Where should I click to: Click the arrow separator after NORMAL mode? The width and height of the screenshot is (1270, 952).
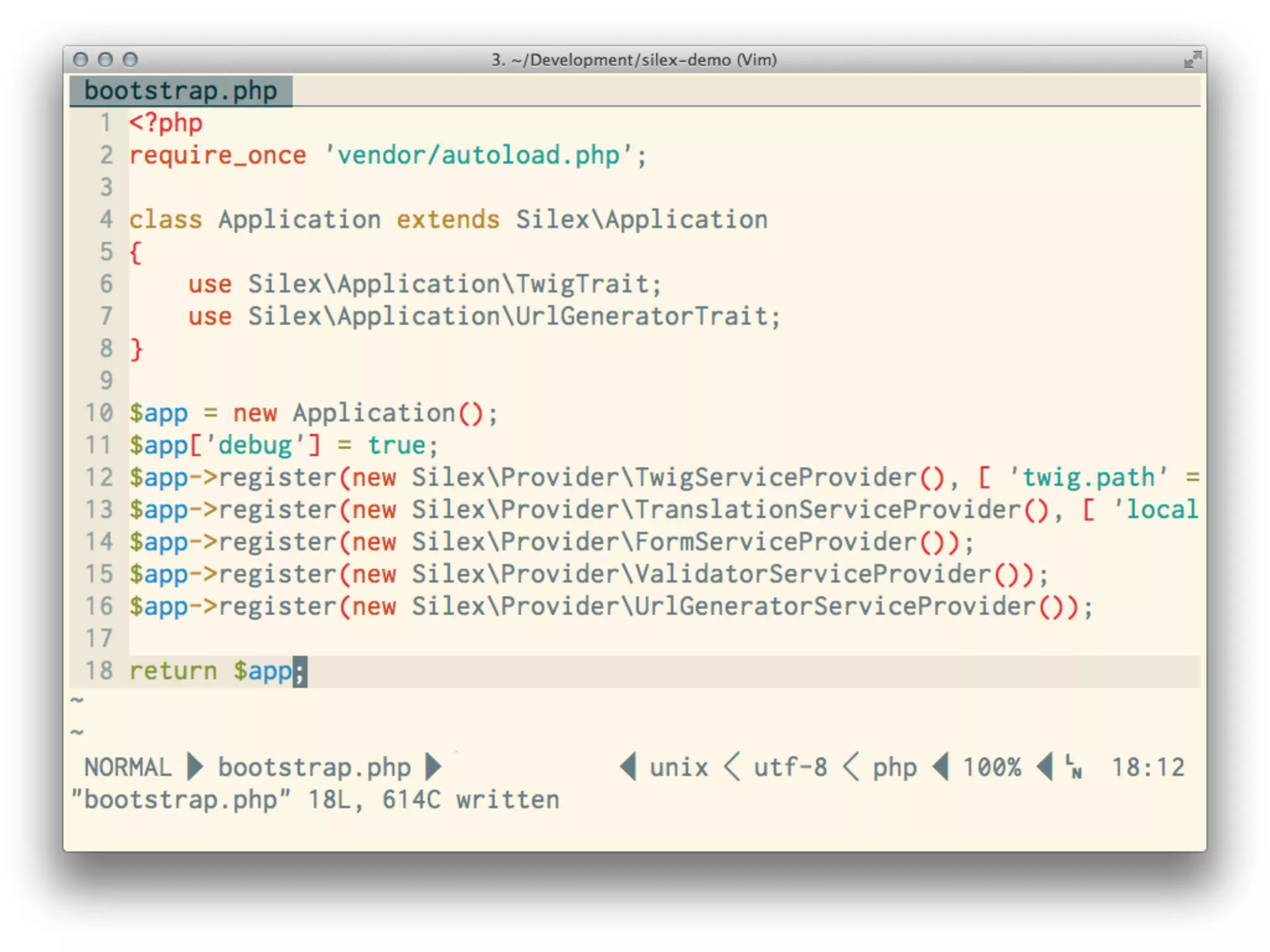point(195,767)
